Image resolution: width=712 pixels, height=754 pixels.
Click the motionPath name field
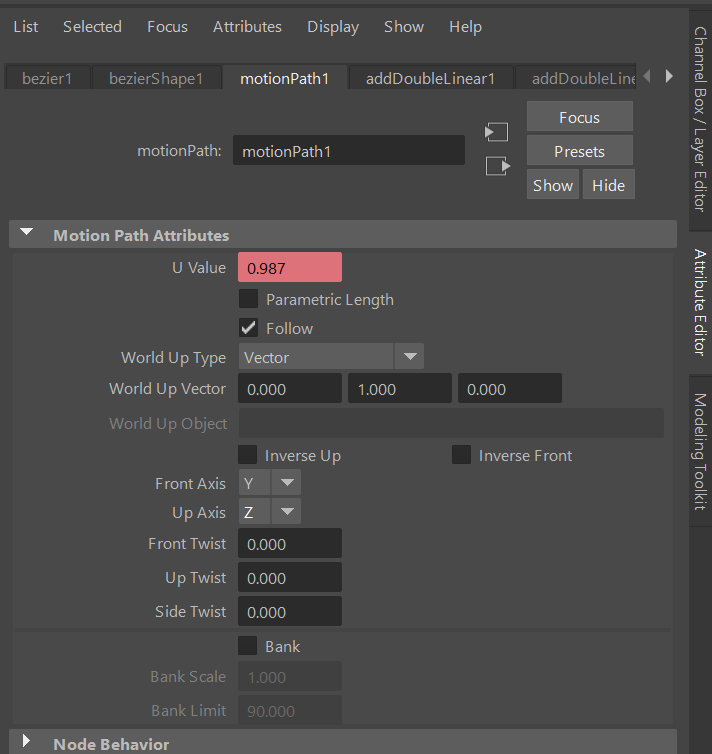[x=349, y=151]
